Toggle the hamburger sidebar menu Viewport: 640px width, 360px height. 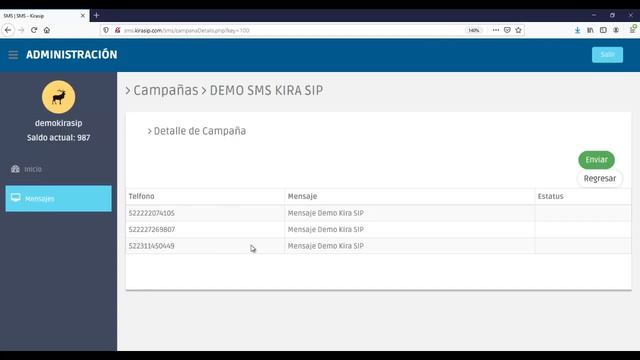click(13, 55)
